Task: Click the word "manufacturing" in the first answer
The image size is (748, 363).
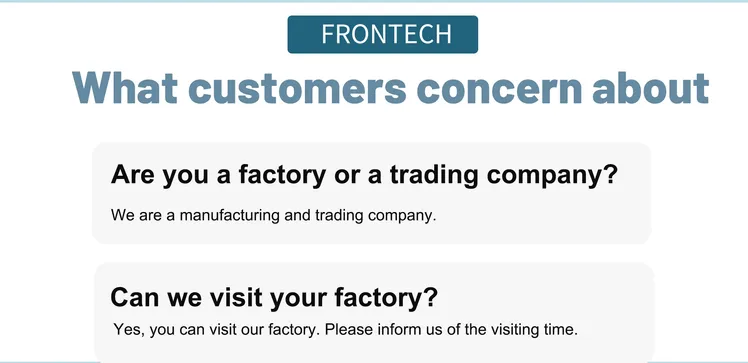Action: point(229,216)
